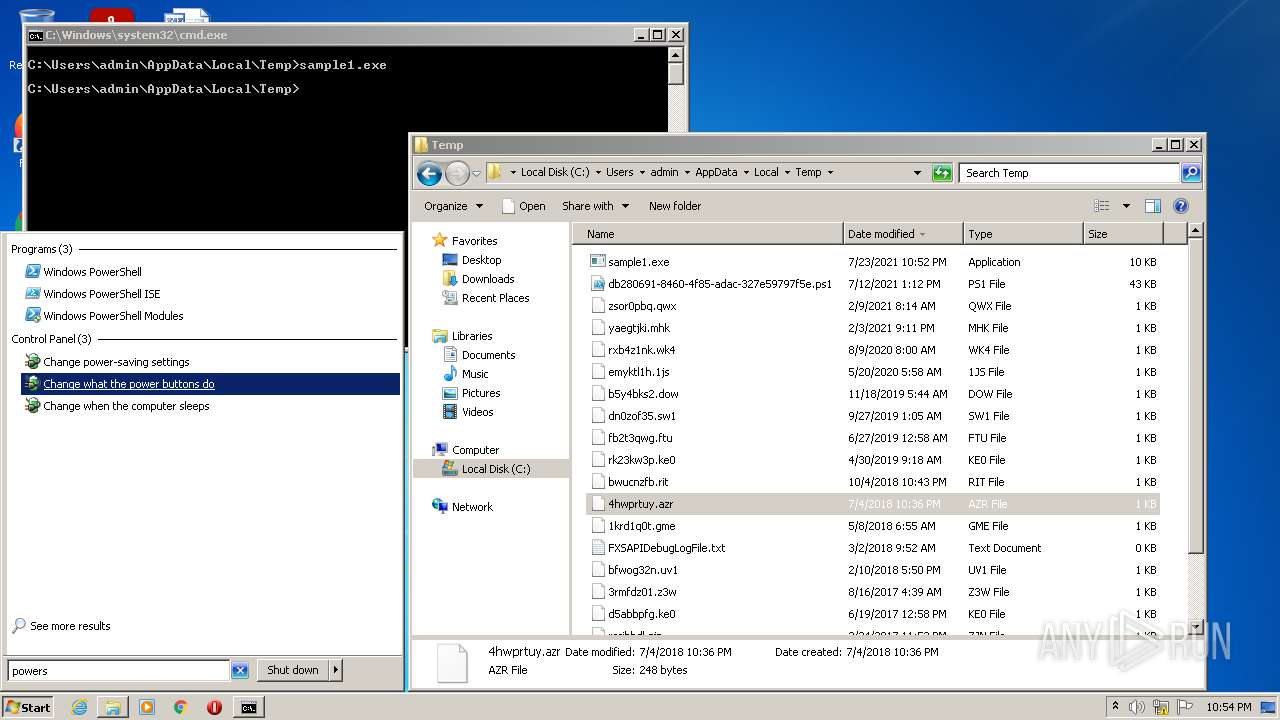Screen dimensions: 1280x720
Task: Open Windows PowerShell from Start results
Action: [x=92, y=272]
